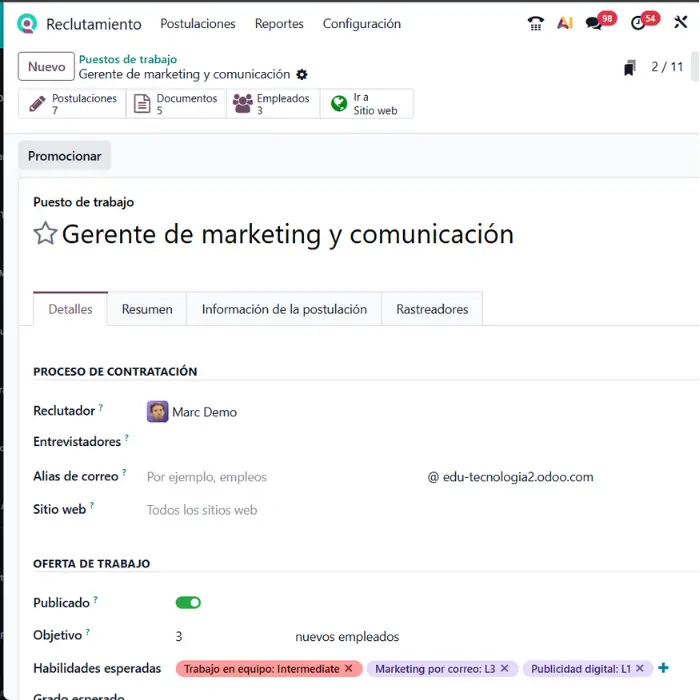
Task: Switch to the Rastreadores tab
Action: click(432, 310)
